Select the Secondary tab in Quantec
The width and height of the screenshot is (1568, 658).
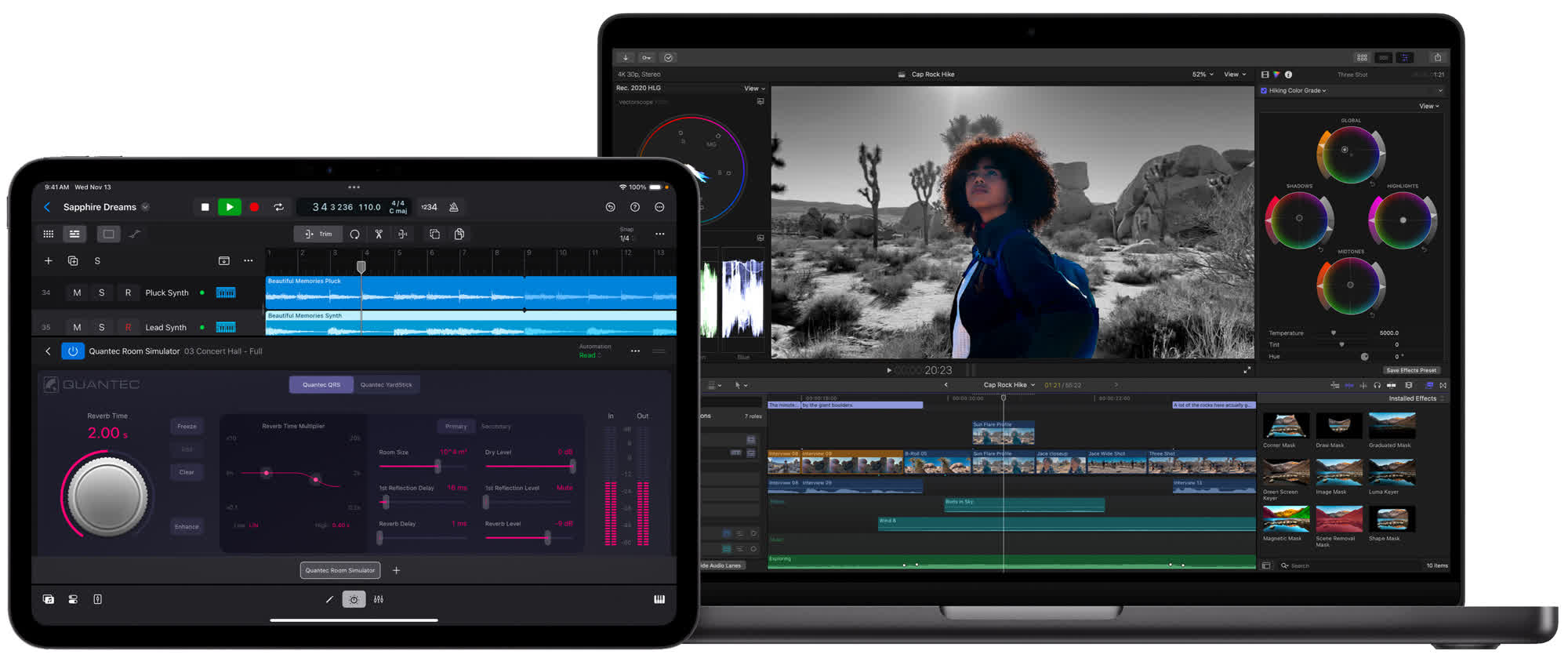pos(495,427)
